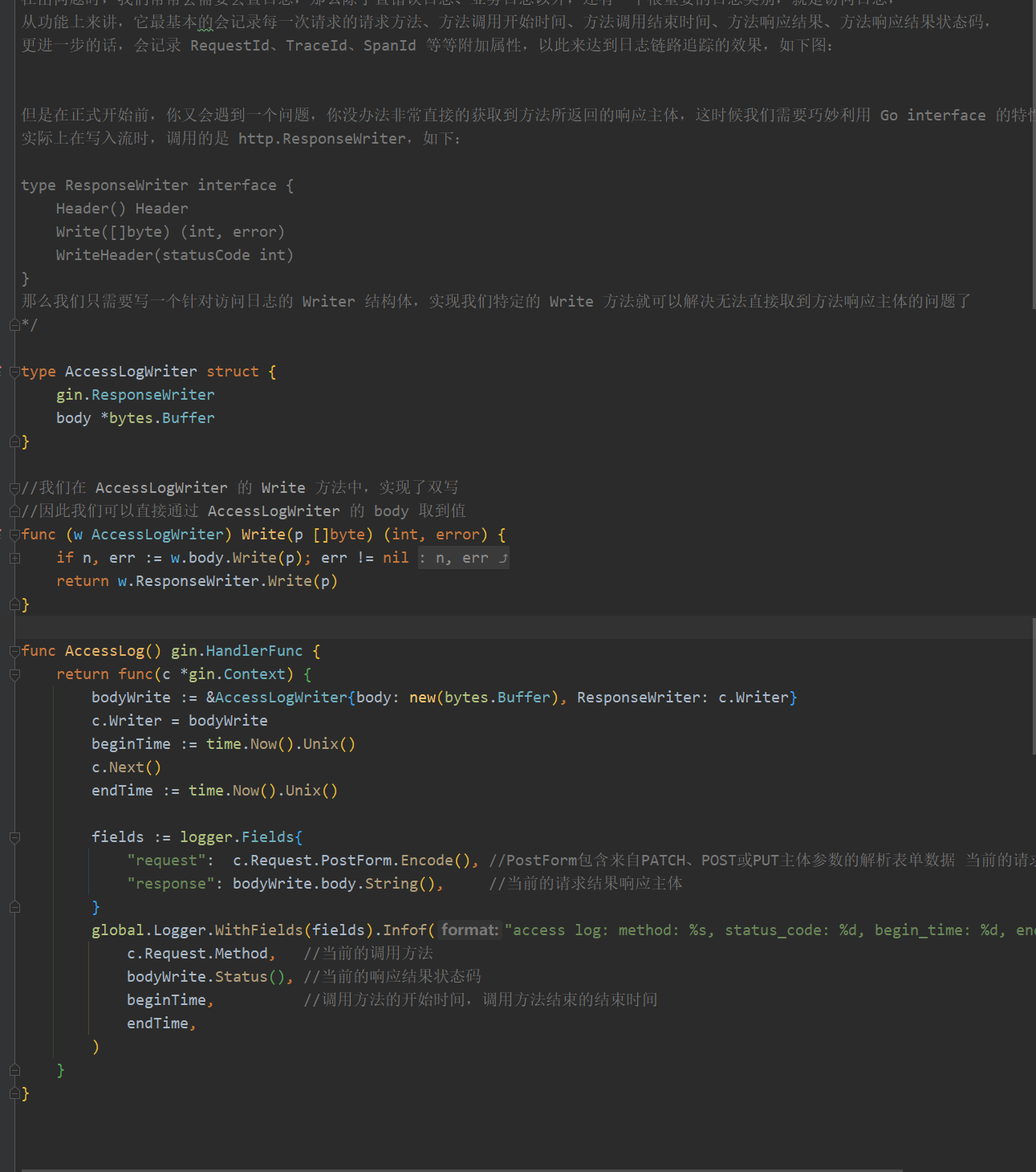
Task: Click 'gin.ResponseWriter' embedded field
Action: [x=136, y=395]
